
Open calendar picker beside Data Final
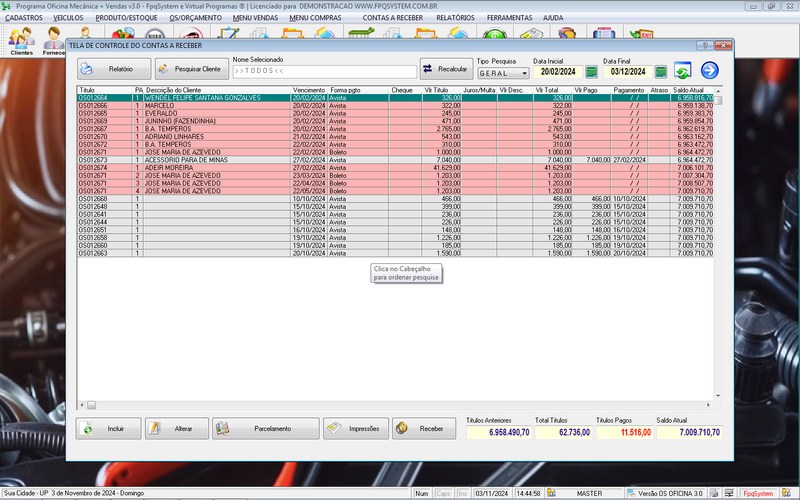(x=661, y=72)
